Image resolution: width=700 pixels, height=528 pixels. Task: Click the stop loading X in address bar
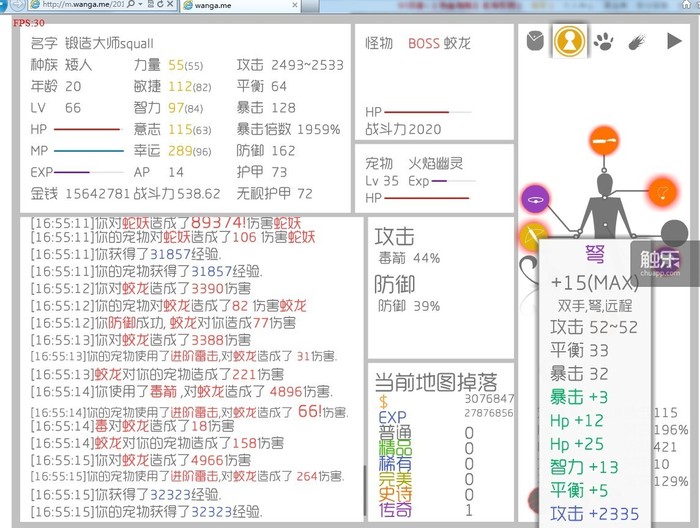coord(170,4)
